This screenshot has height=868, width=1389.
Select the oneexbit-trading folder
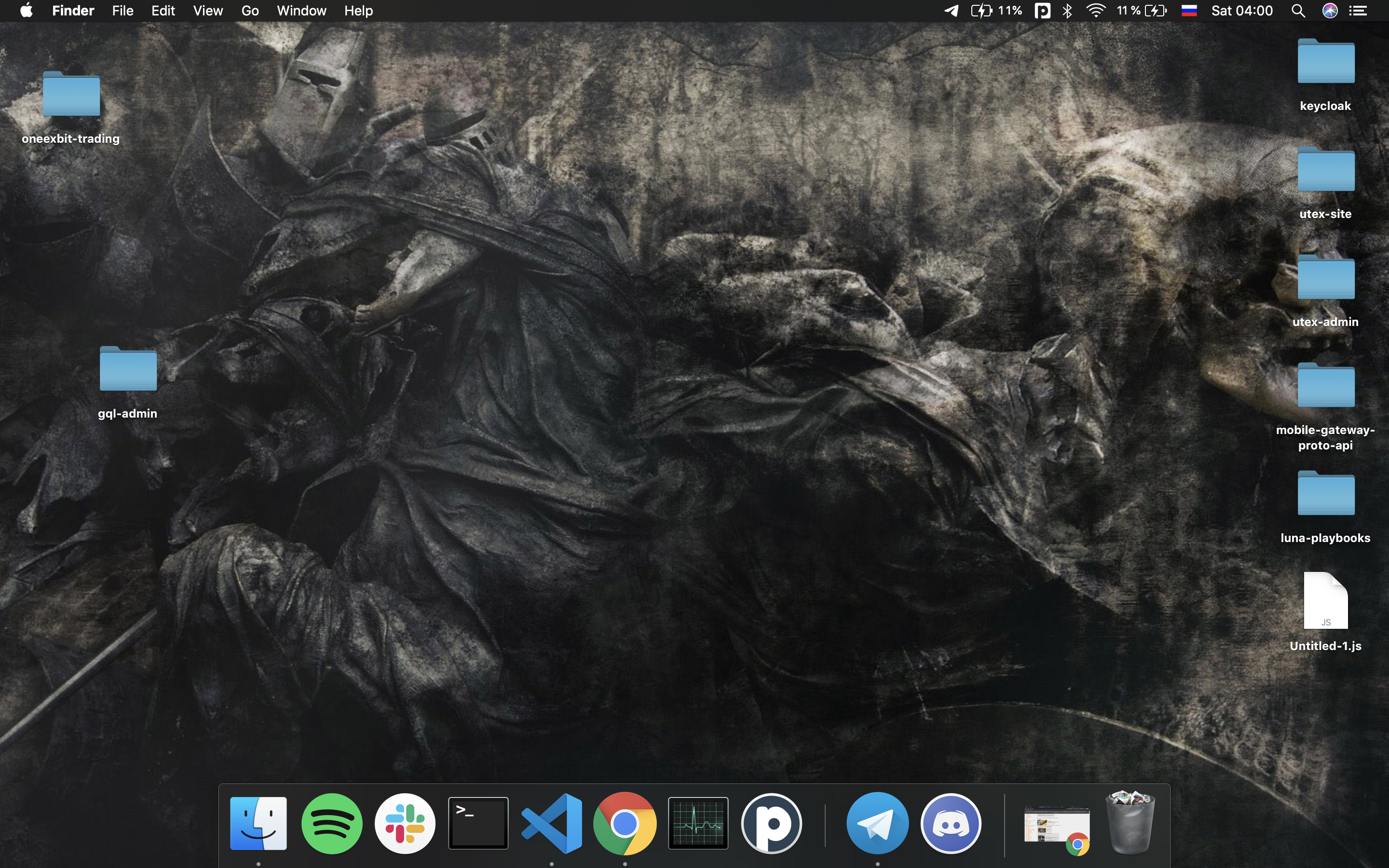click(71, 94)
